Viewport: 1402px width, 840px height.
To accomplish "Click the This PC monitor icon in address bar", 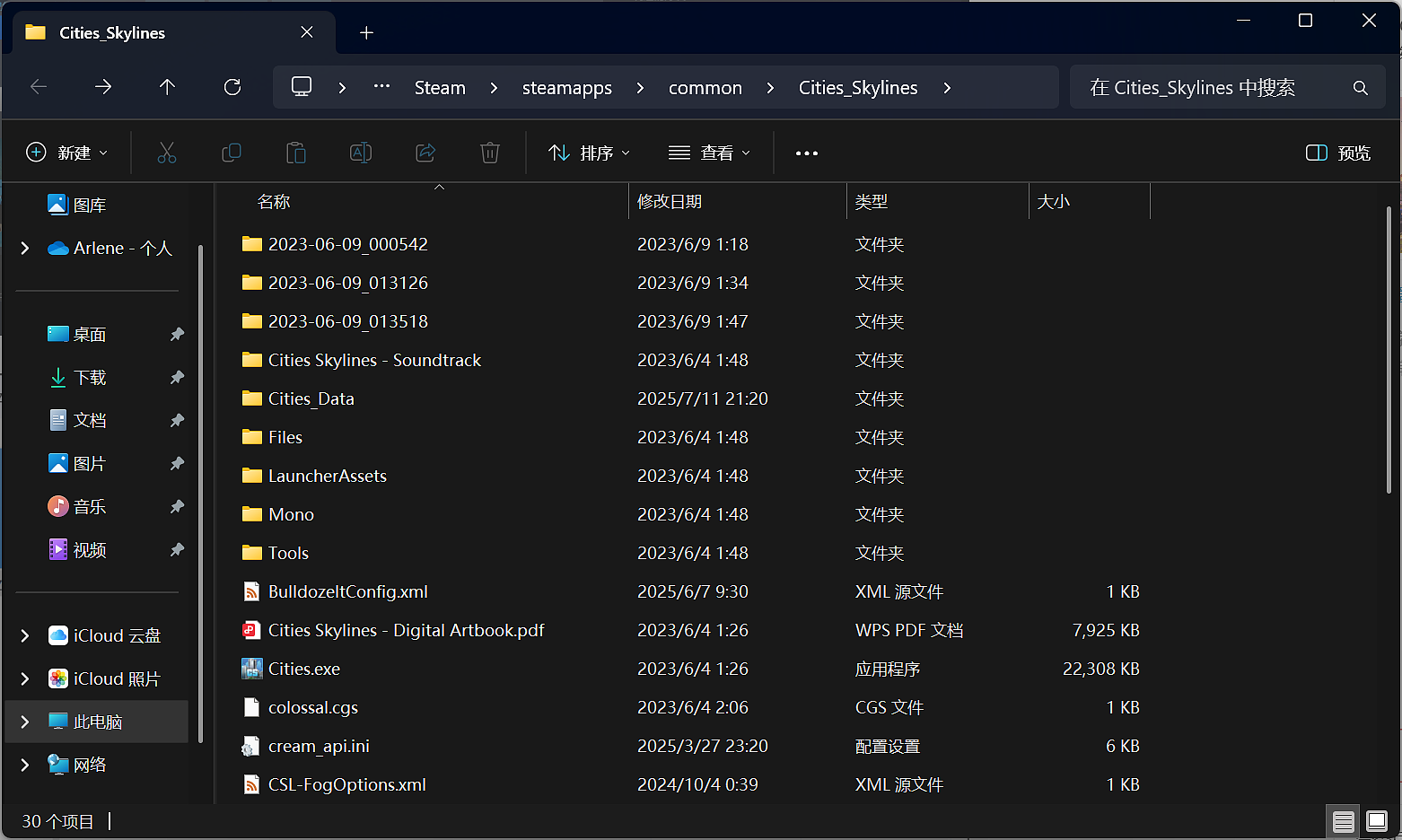I will tap(302, 87).
